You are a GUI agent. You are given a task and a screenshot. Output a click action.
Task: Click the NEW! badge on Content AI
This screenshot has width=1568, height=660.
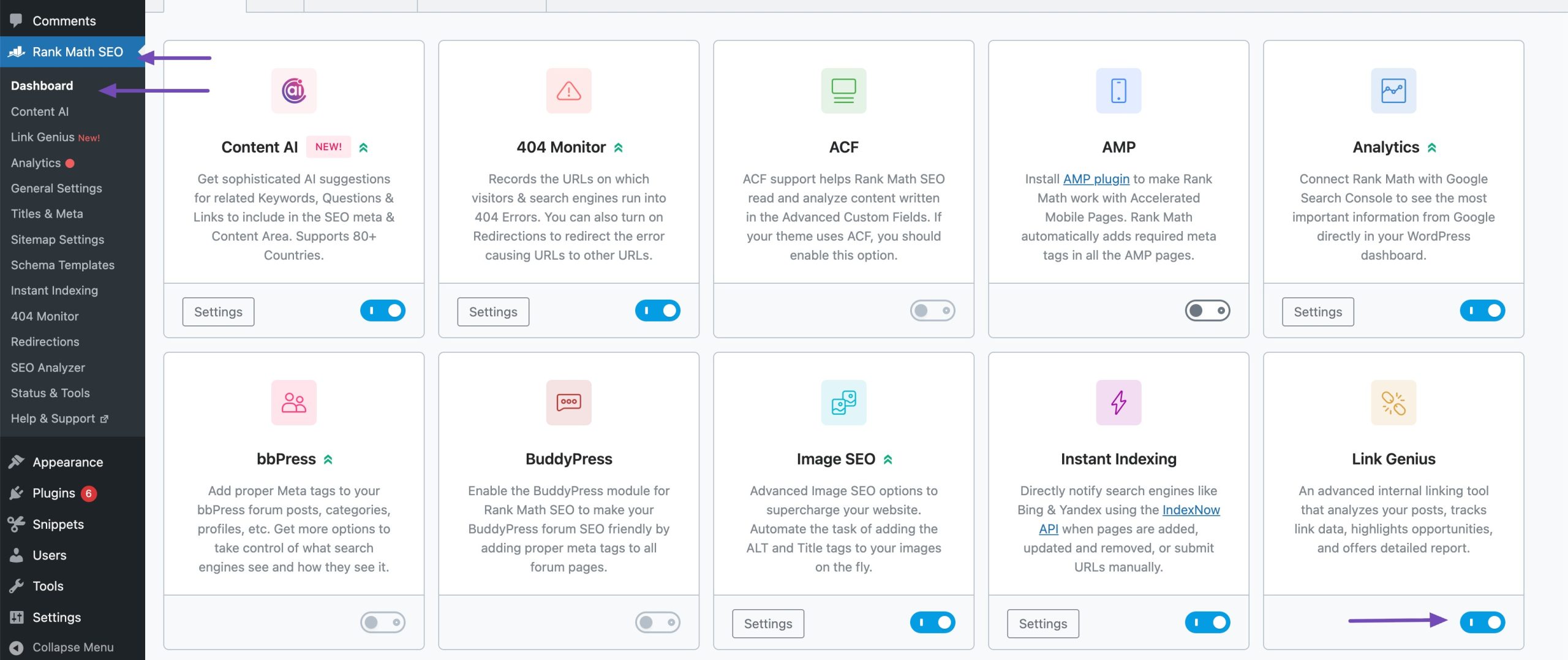click(x=329, y=147)
